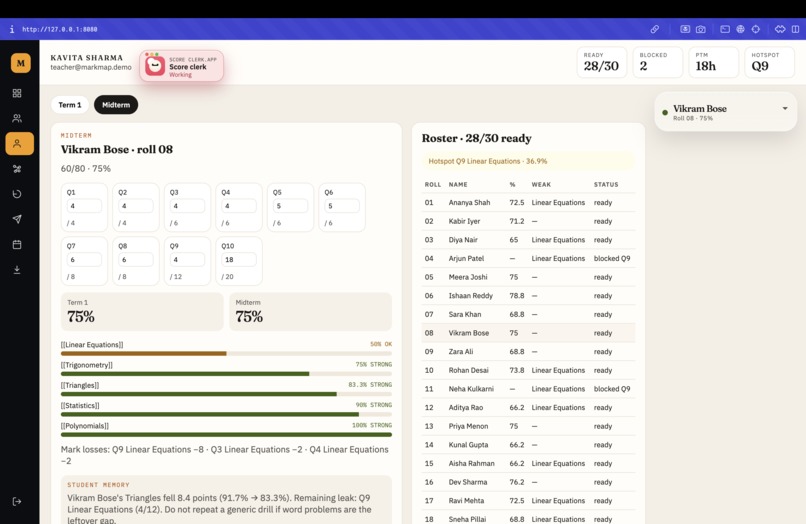The image size is (806, 524).
Task: Select Meera Joshi in the roster
Action: (528, 277)
